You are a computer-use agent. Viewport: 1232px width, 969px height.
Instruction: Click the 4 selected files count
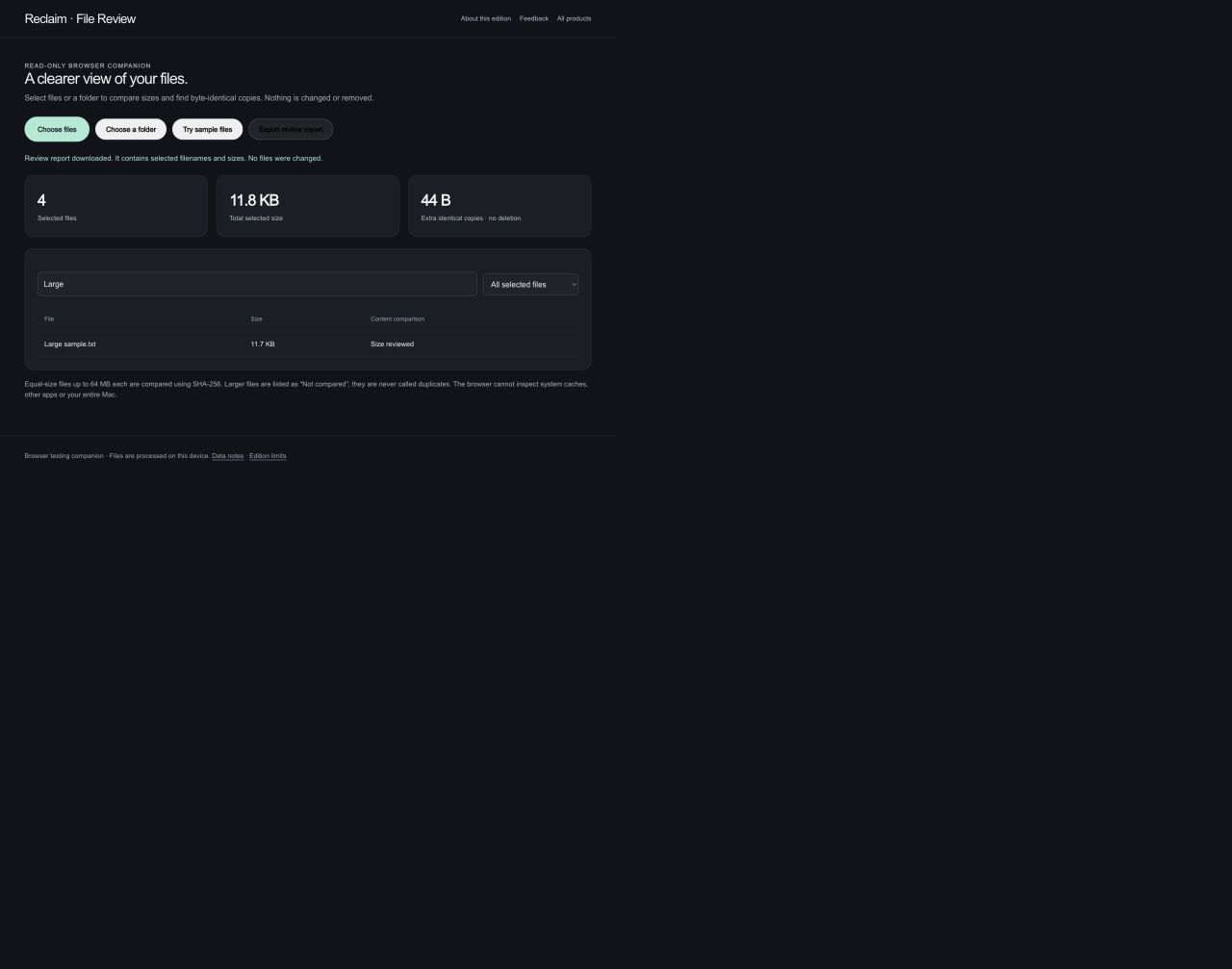[x=41, y=200]
